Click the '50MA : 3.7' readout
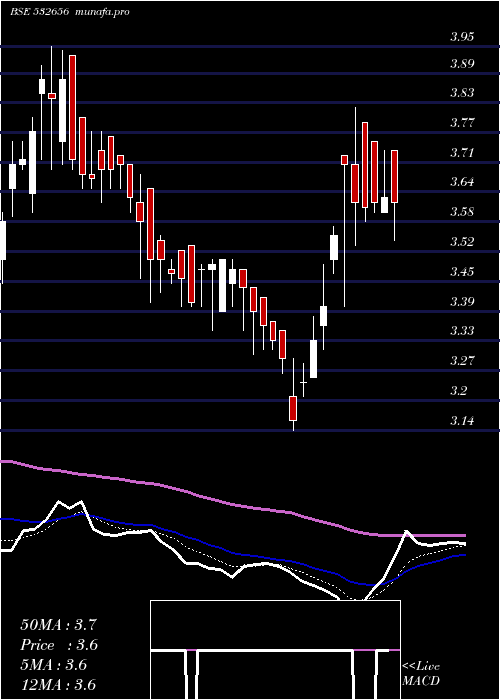Screen dimensions: 500x700 (58, 625)
